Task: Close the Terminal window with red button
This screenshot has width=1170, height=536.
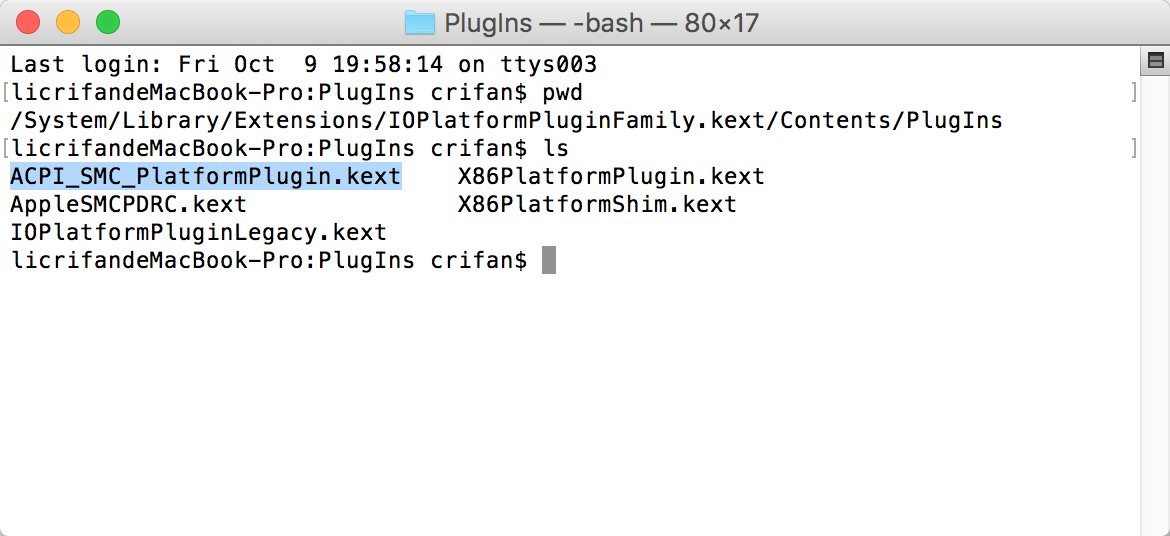Action: tap(28, 21)
